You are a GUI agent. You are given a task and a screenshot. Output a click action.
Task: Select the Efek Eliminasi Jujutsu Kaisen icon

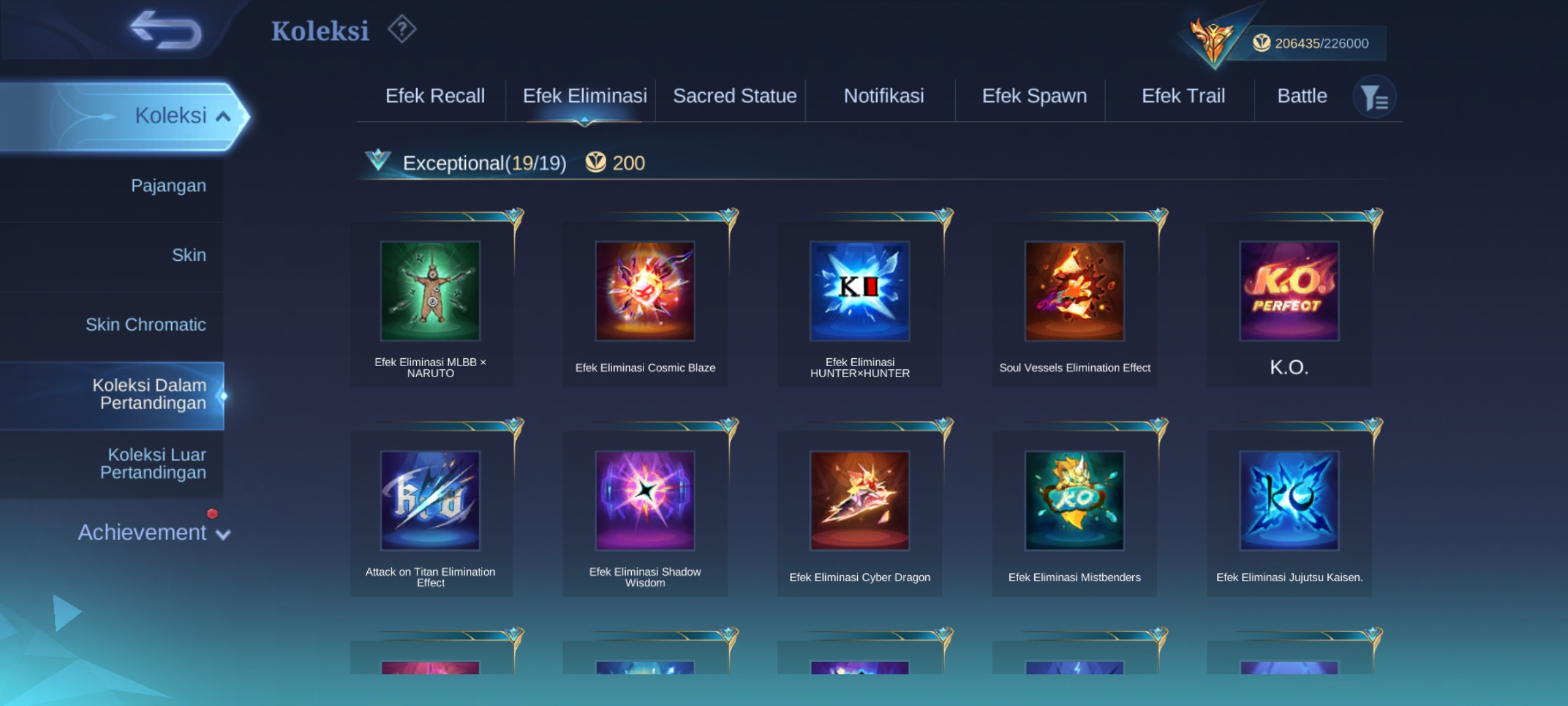tap(1289, 500)
